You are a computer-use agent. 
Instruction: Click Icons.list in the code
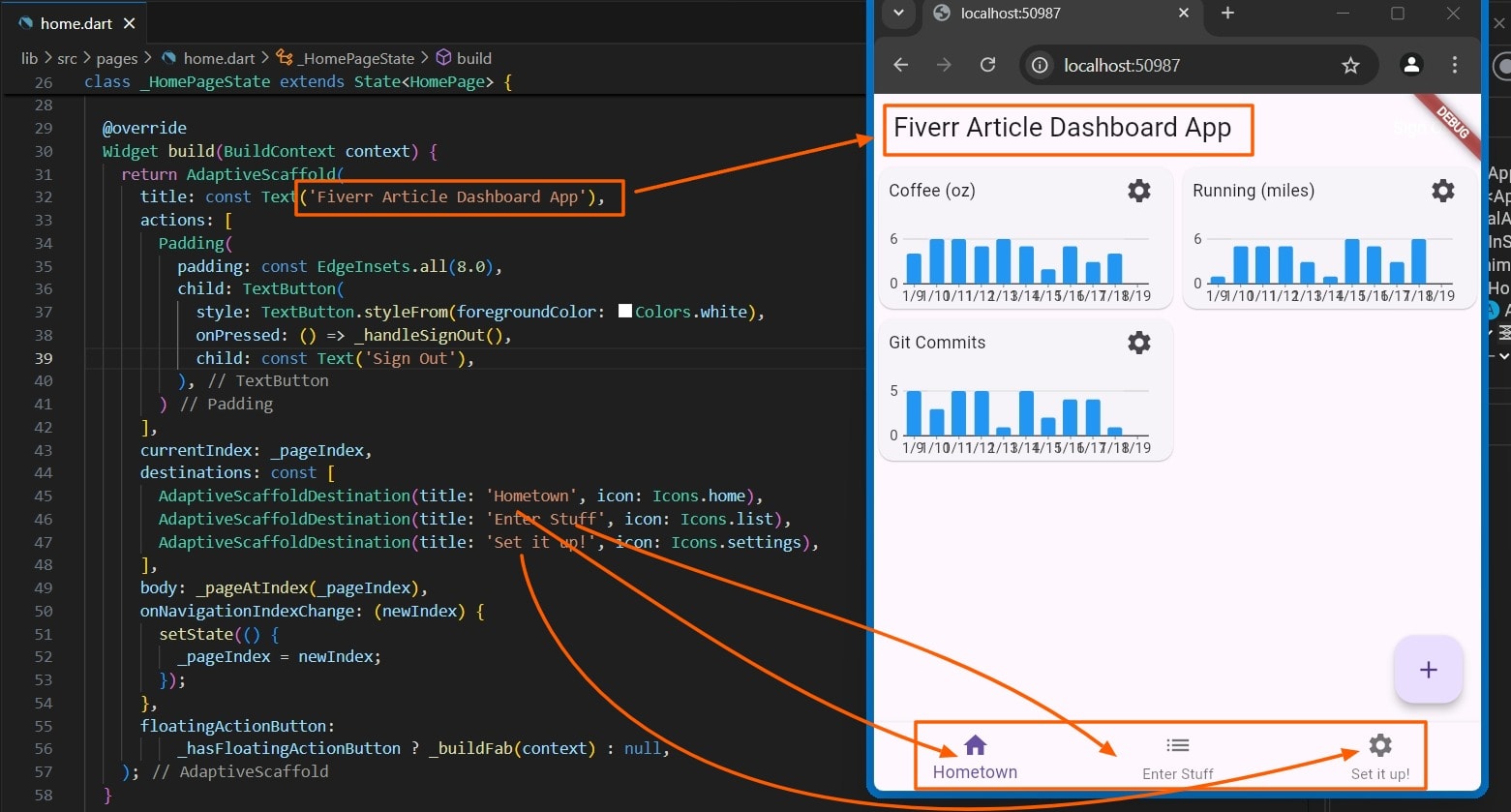tap(727, 519)
